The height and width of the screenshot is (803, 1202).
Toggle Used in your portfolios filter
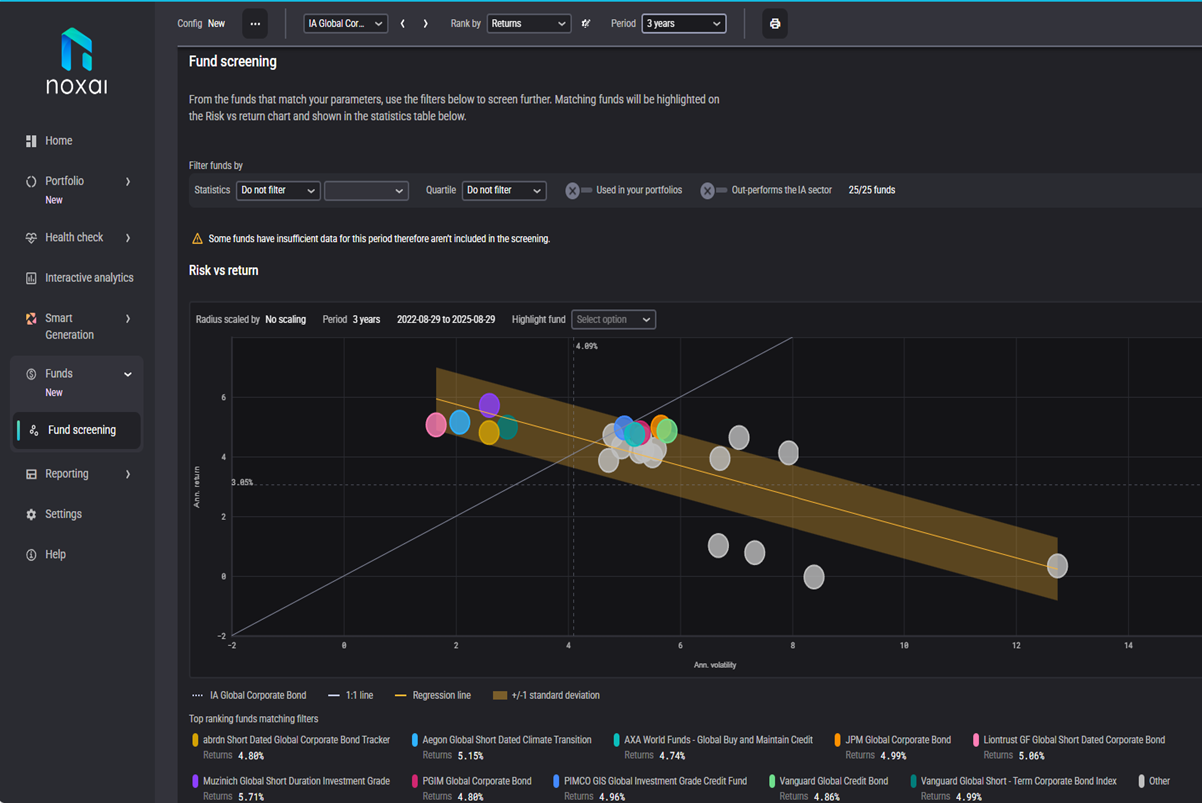(x=577, y=190)
